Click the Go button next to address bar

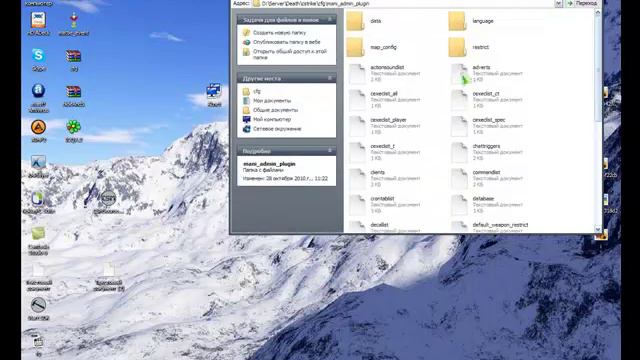click(x=582, y=3)
